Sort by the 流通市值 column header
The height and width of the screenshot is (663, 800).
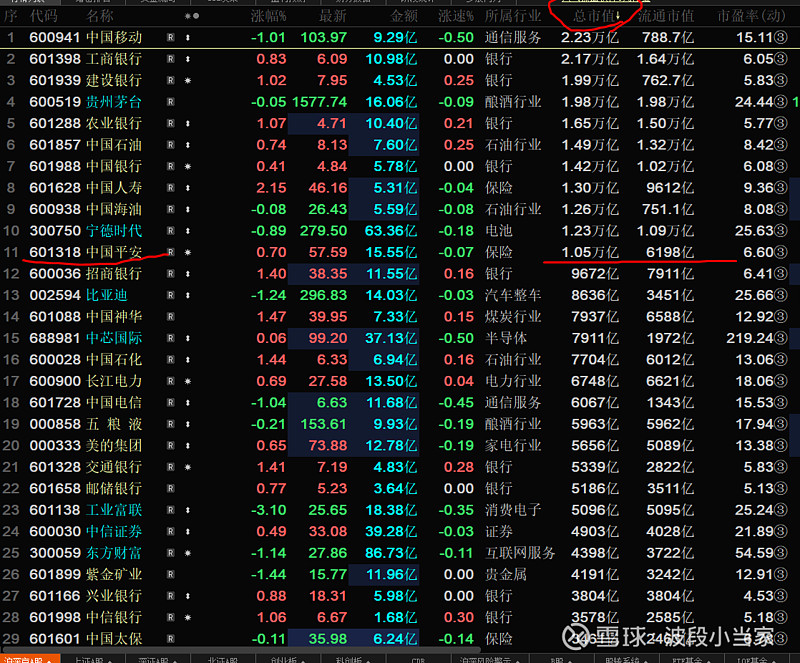coord(666,16)
